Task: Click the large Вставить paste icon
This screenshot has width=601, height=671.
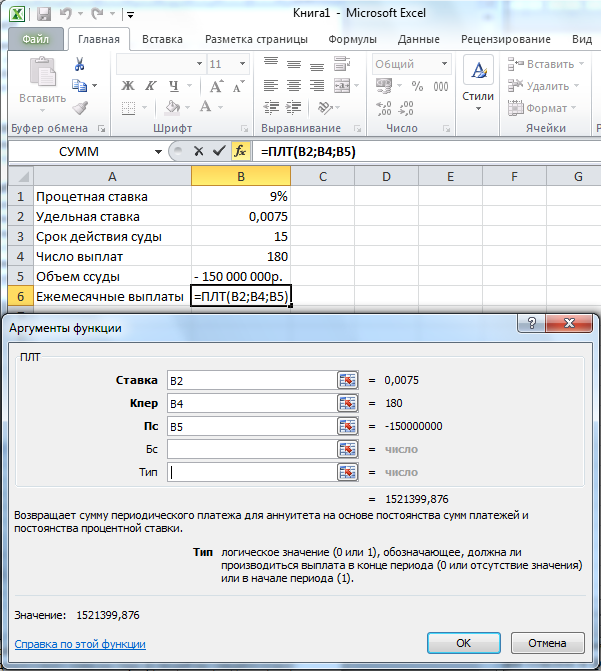Action: click(42, 71)
